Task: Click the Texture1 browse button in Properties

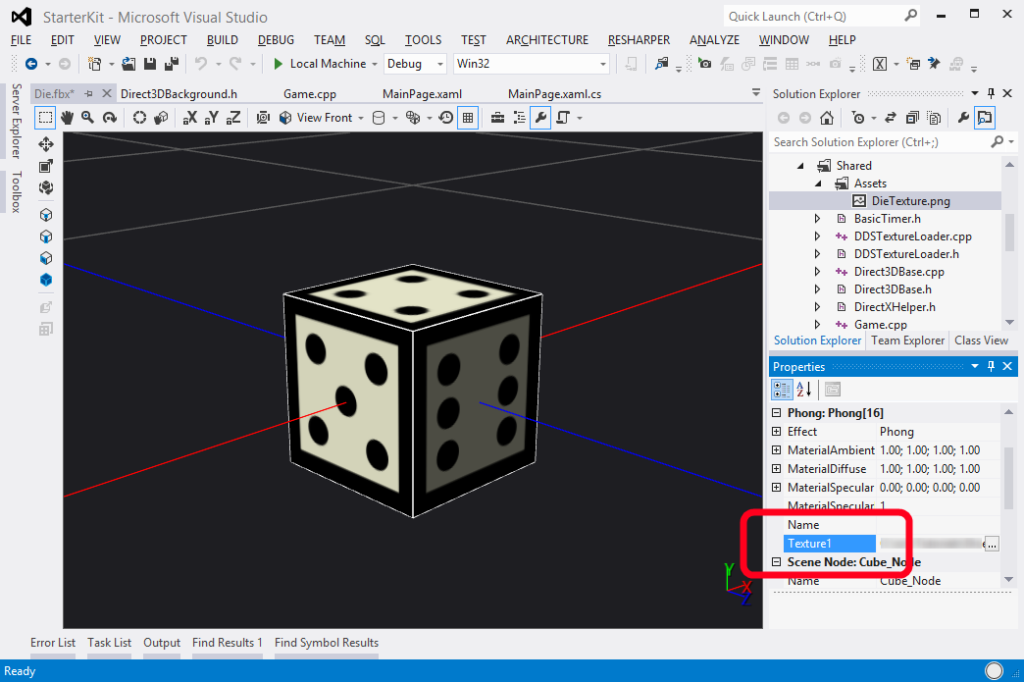Action: pyautogui.click(x=990, y=543)
